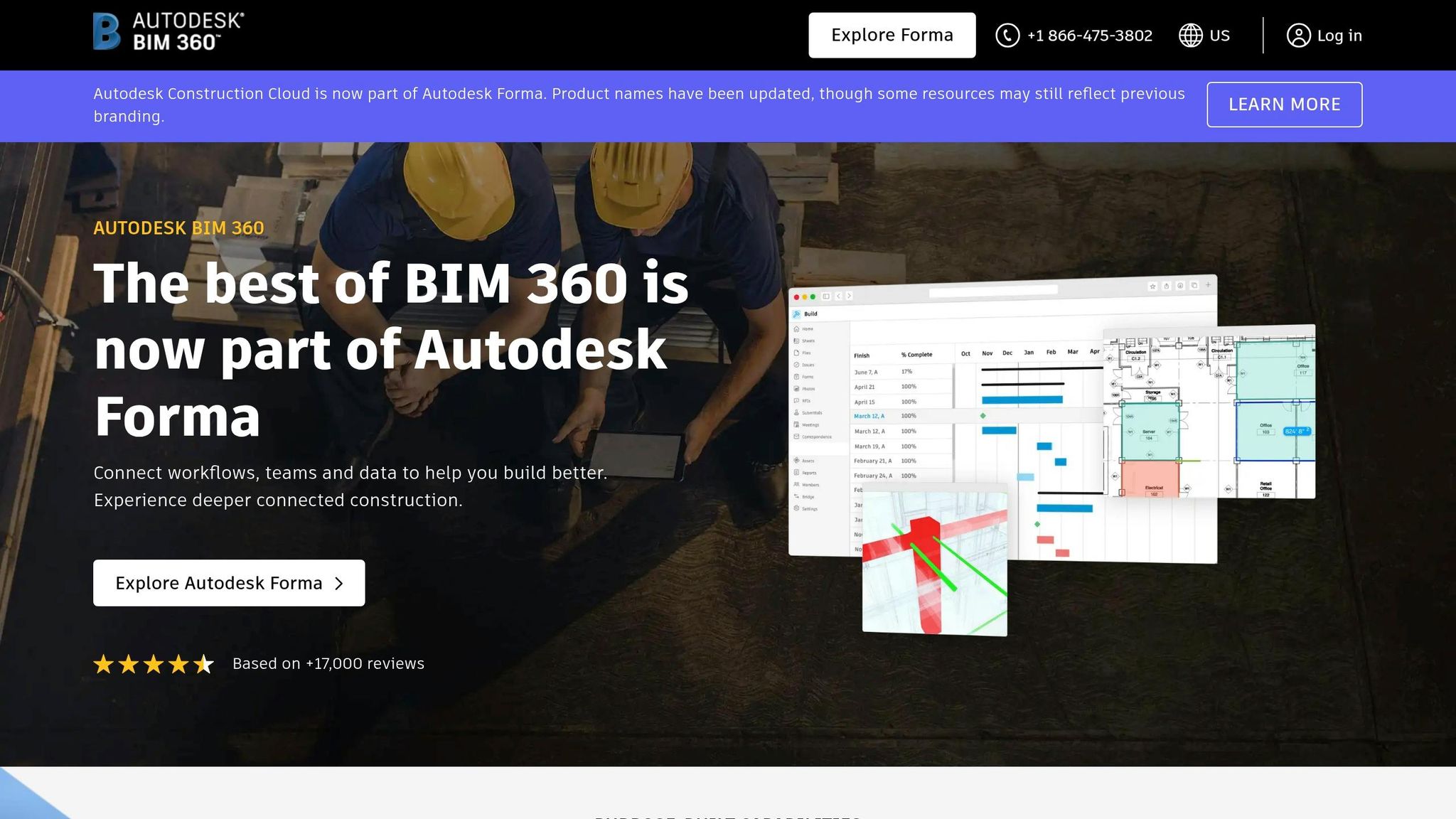Click the phone number +1 866-475-3802

point(1089,36)
